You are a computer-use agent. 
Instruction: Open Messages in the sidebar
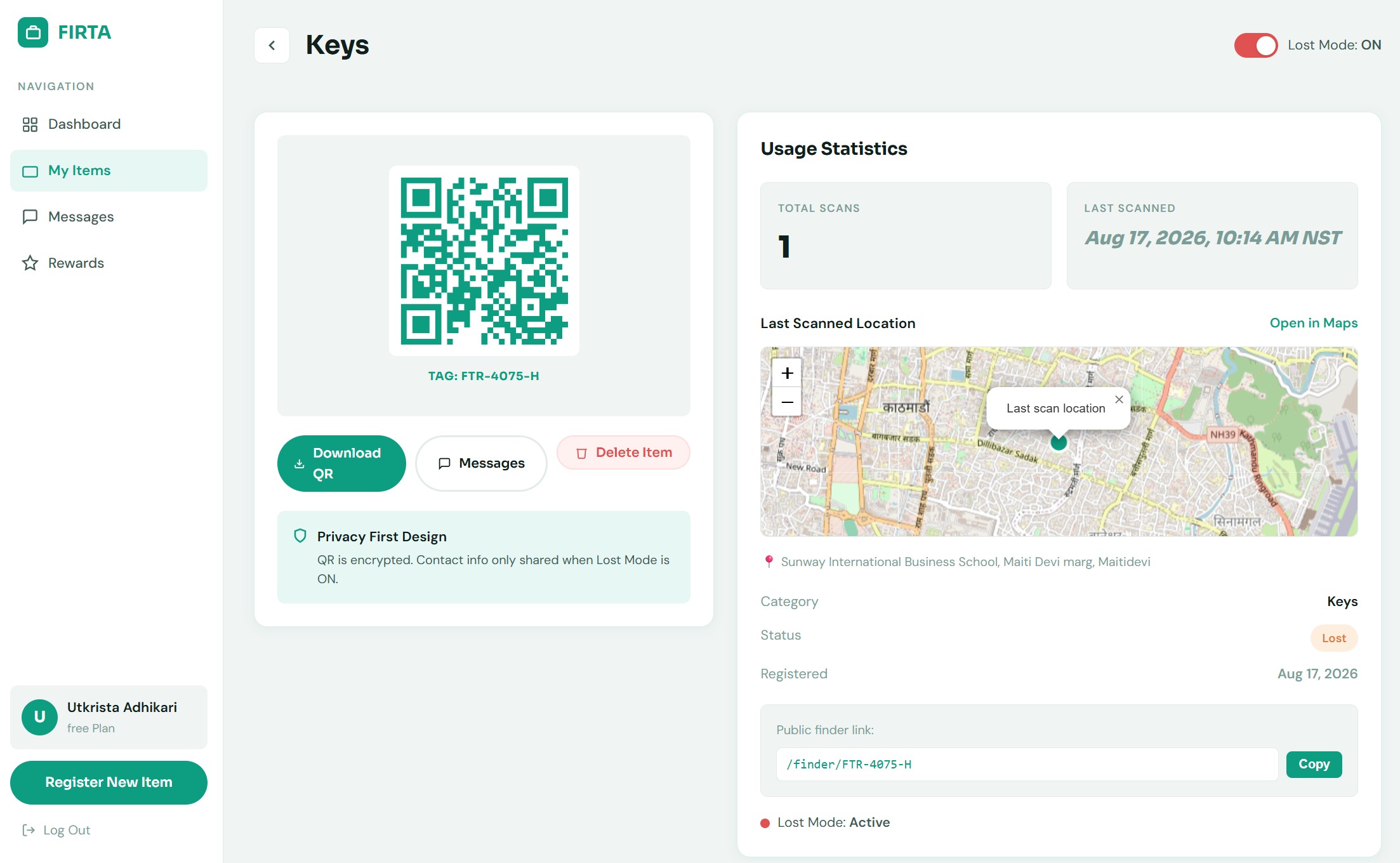click(x=109, y=217)
